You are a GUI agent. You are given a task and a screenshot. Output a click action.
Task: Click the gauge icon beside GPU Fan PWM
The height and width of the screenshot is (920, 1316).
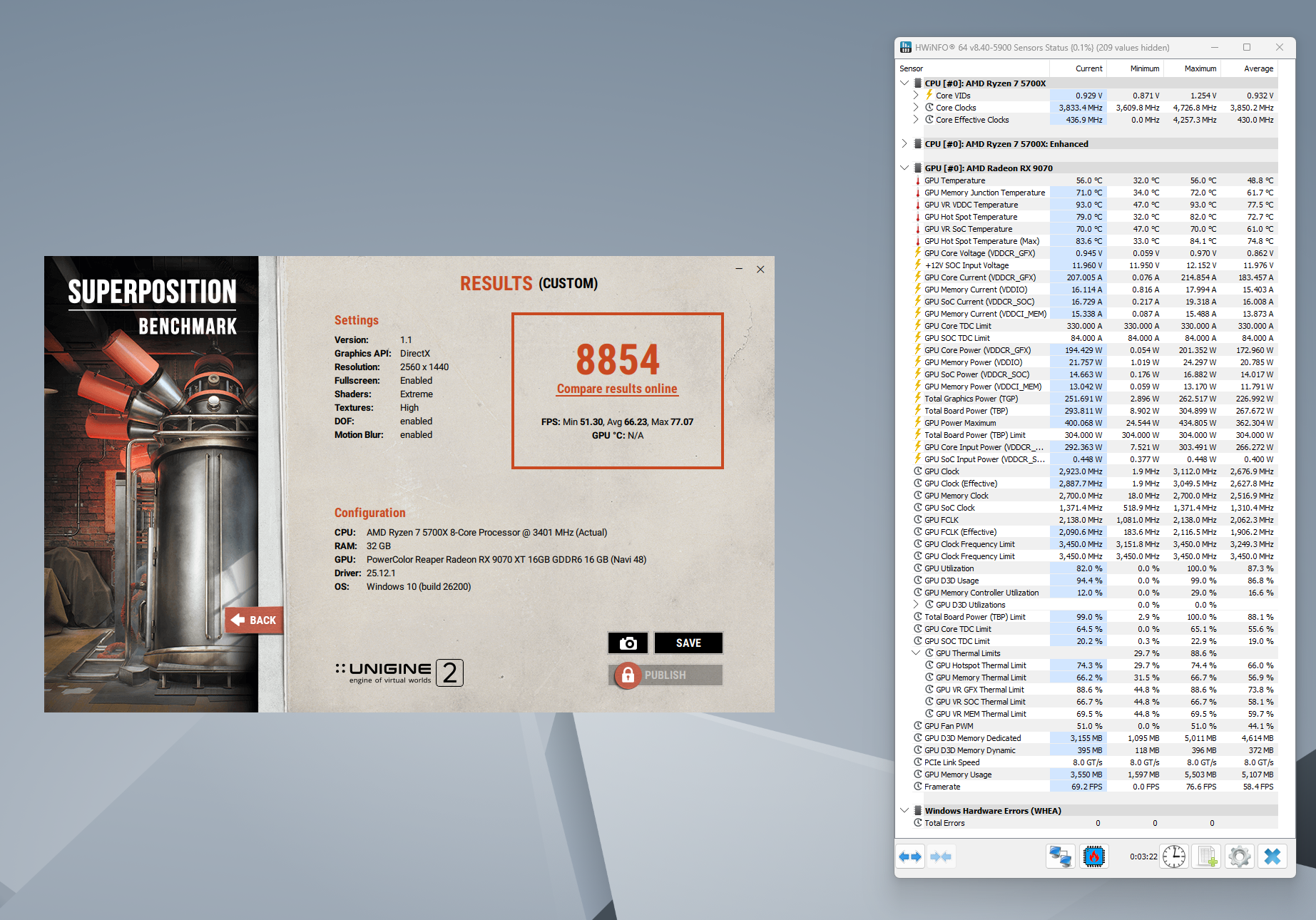pos(918,726)
